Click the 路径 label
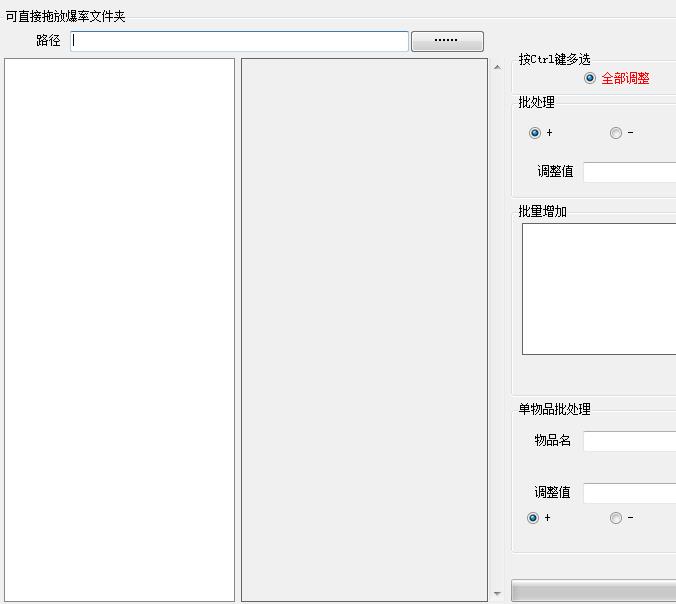This screenshot has height=604, width=676. (48, 41)
